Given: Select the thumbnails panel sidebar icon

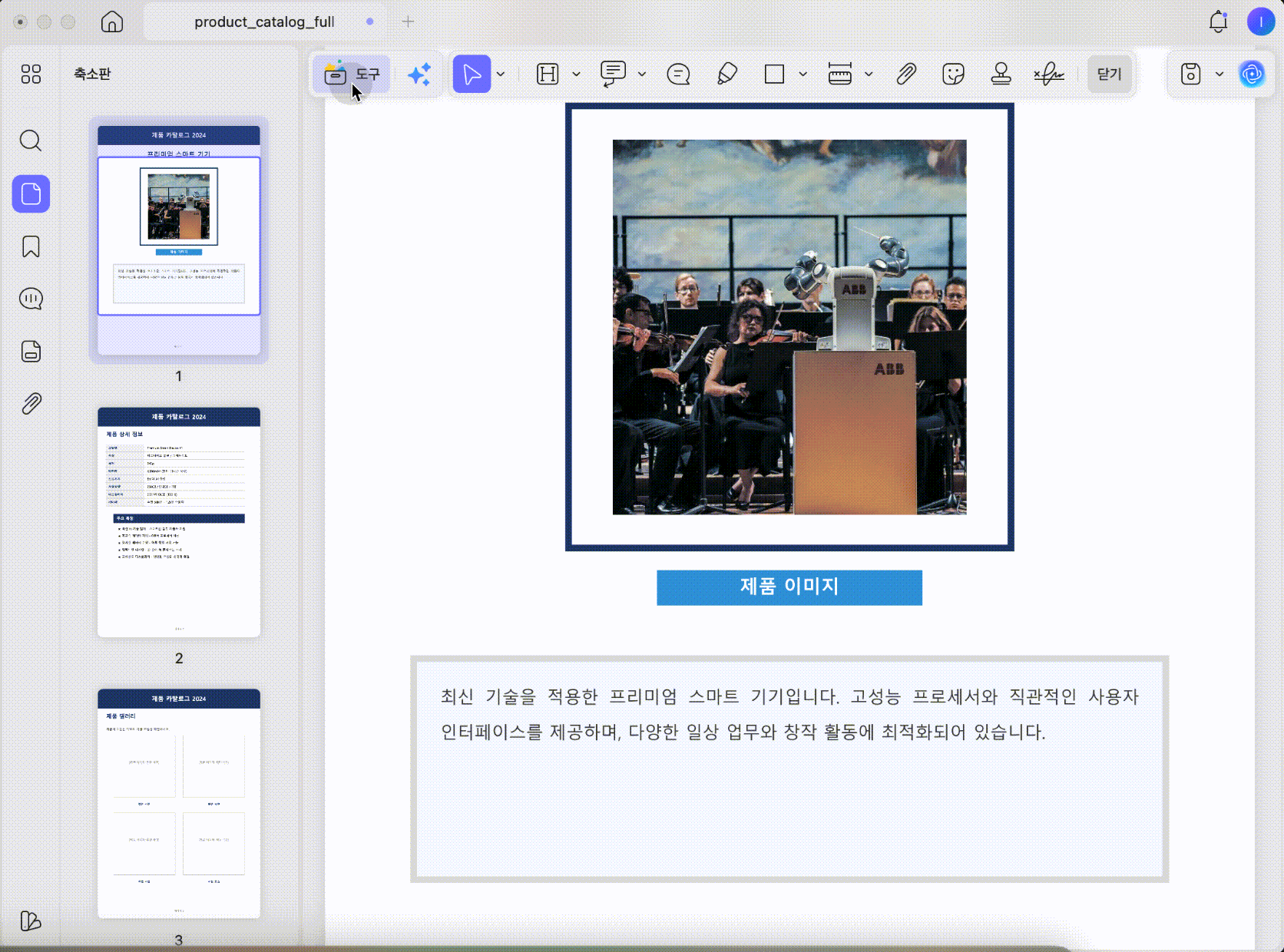Looking at the screenshot, I should pos(31,194).
